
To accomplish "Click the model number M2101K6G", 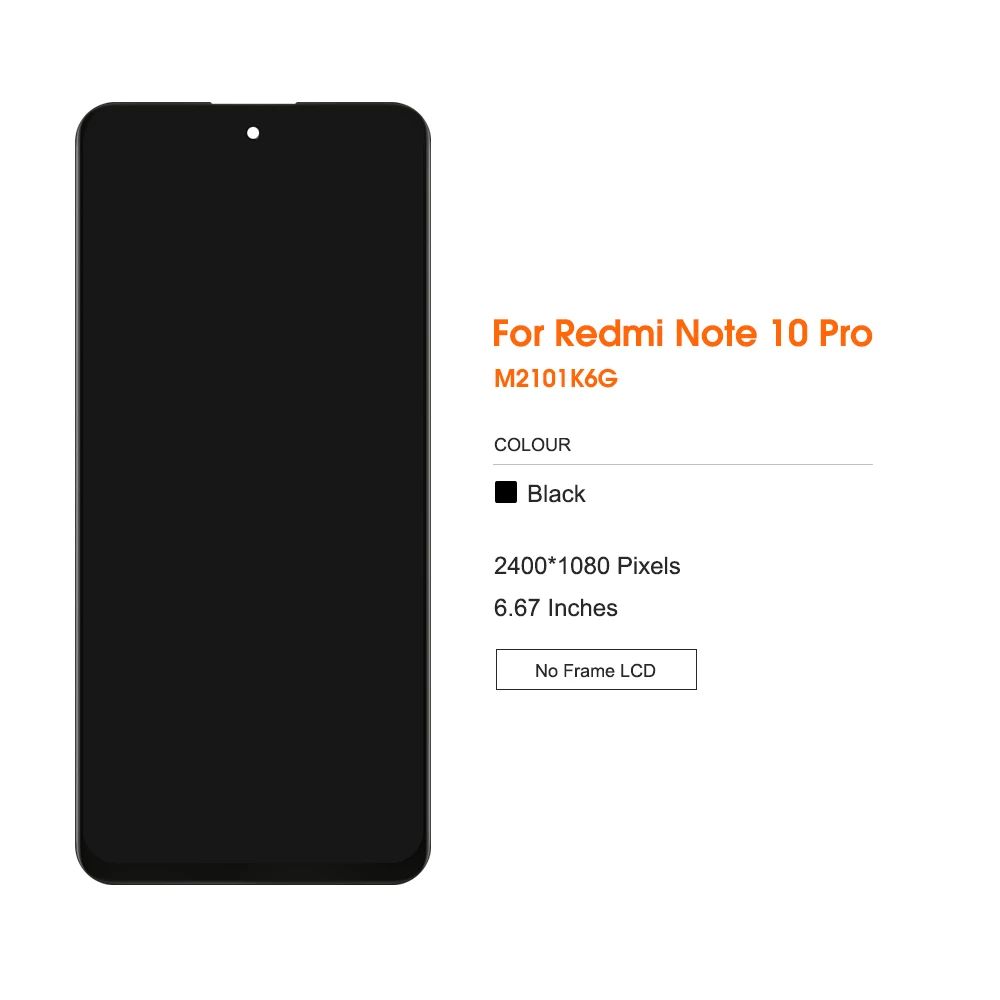I will pos(556,379).
